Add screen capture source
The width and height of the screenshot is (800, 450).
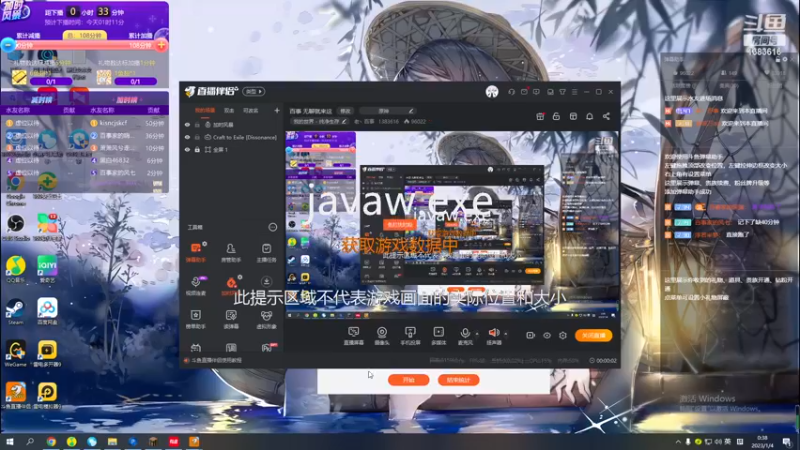(354, 336)
